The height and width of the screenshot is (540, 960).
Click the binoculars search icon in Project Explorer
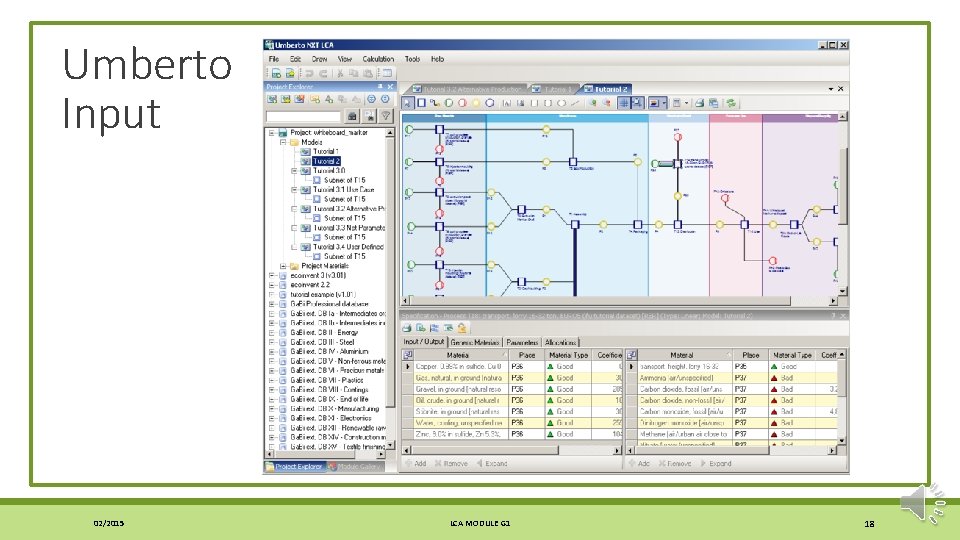tap(352, 115)
